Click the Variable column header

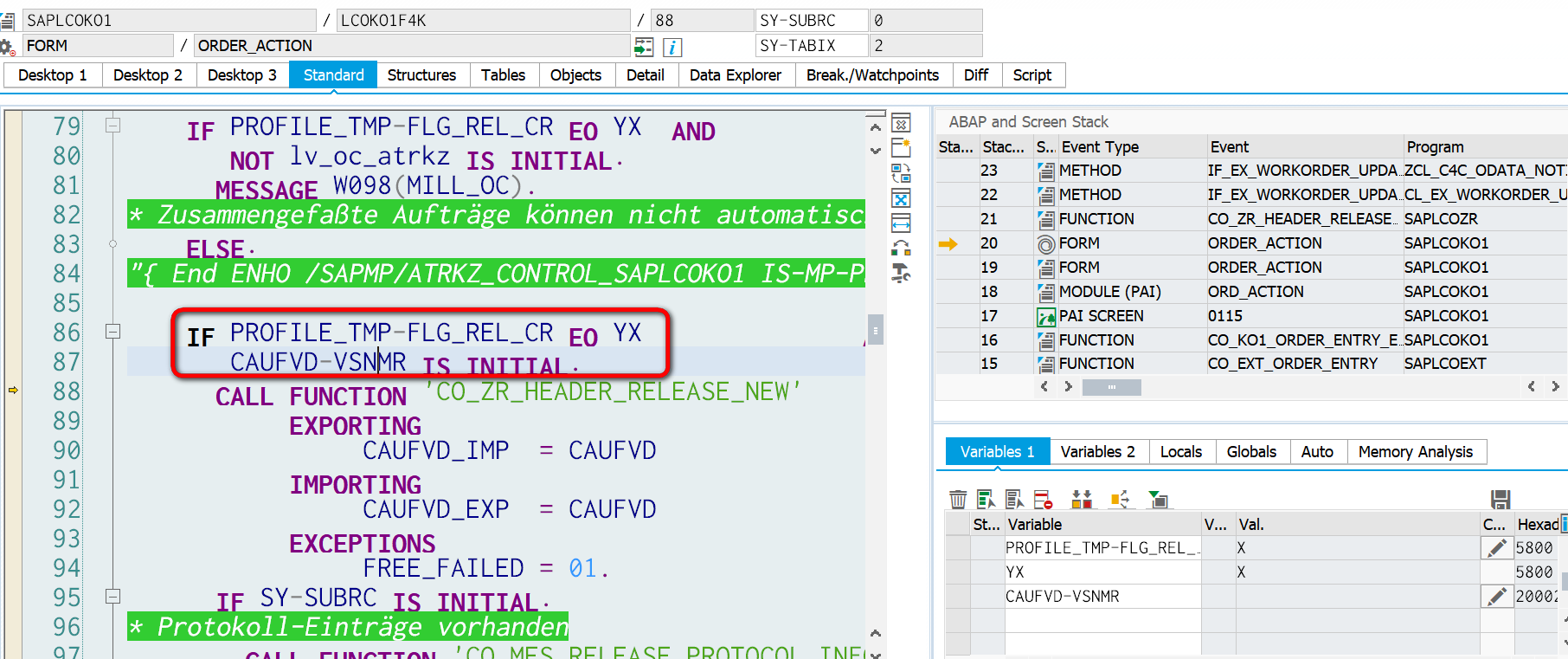tap(1102, 525)
